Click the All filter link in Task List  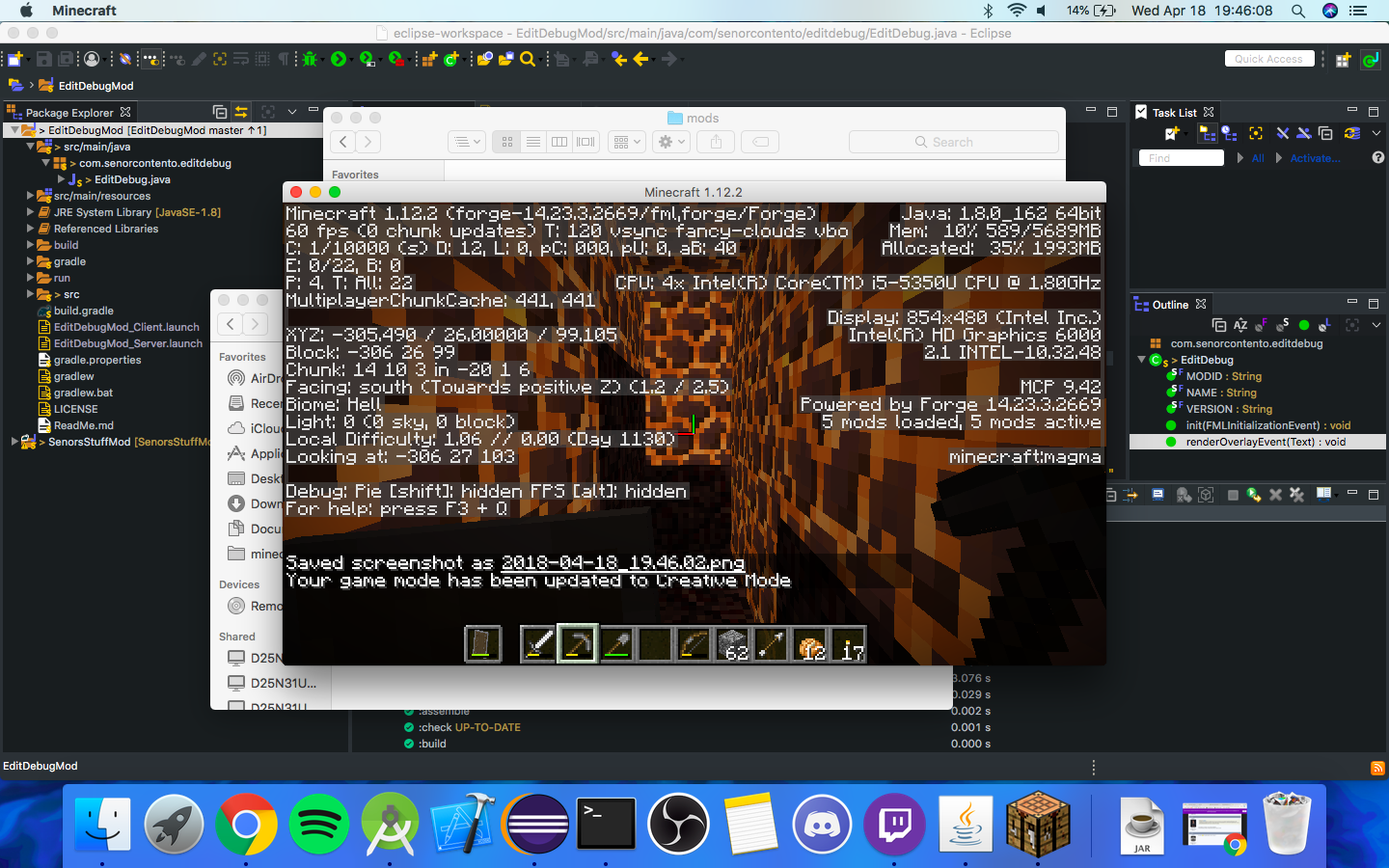coord(1258,157)
